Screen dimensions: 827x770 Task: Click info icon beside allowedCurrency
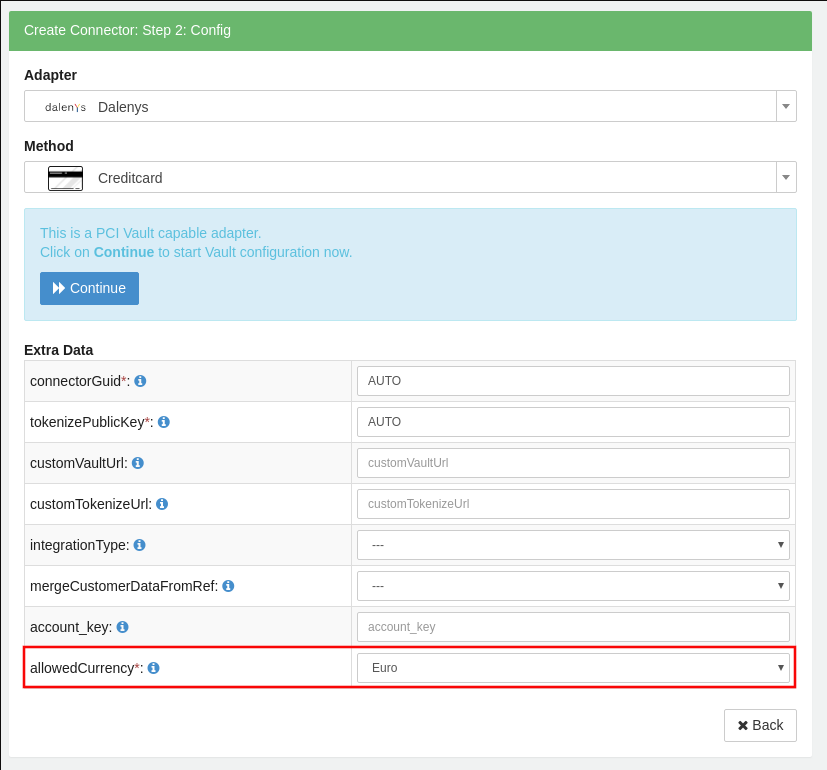(x=153, y=668)
